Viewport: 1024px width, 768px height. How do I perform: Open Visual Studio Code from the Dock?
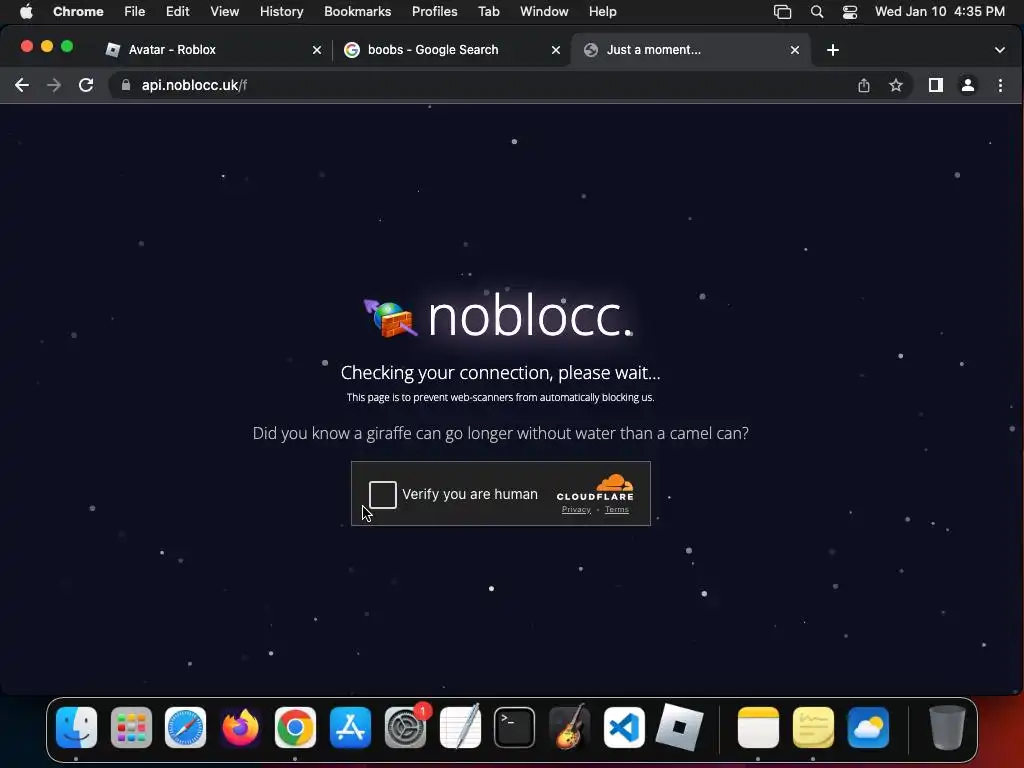click(624, 728)
